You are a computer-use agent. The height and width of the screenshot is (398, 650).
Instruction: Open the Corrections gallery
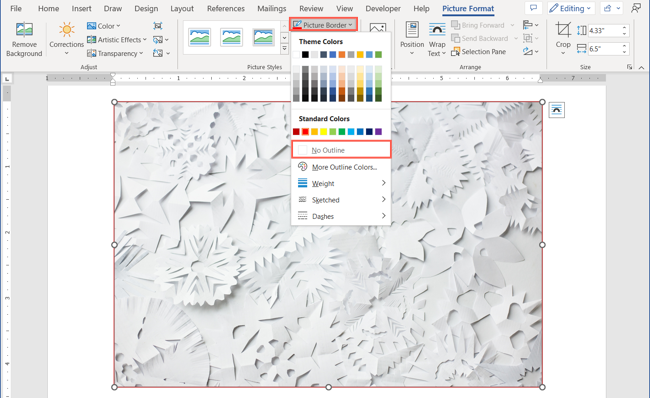point(66,40)
